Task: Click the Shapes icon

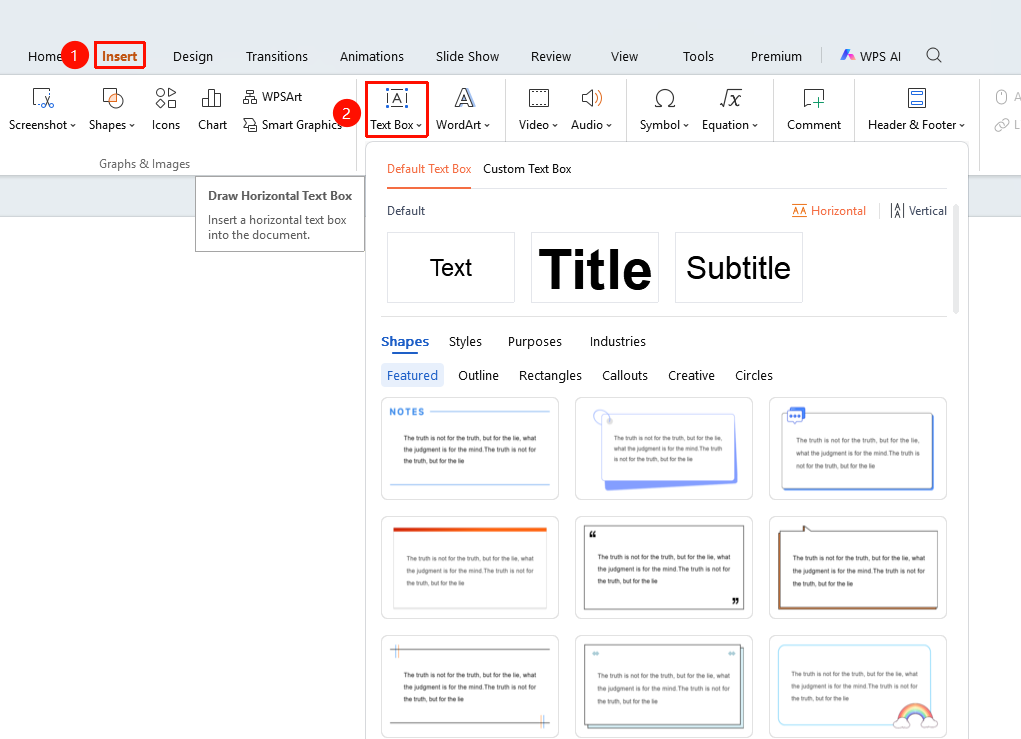Action: [113, 99]
